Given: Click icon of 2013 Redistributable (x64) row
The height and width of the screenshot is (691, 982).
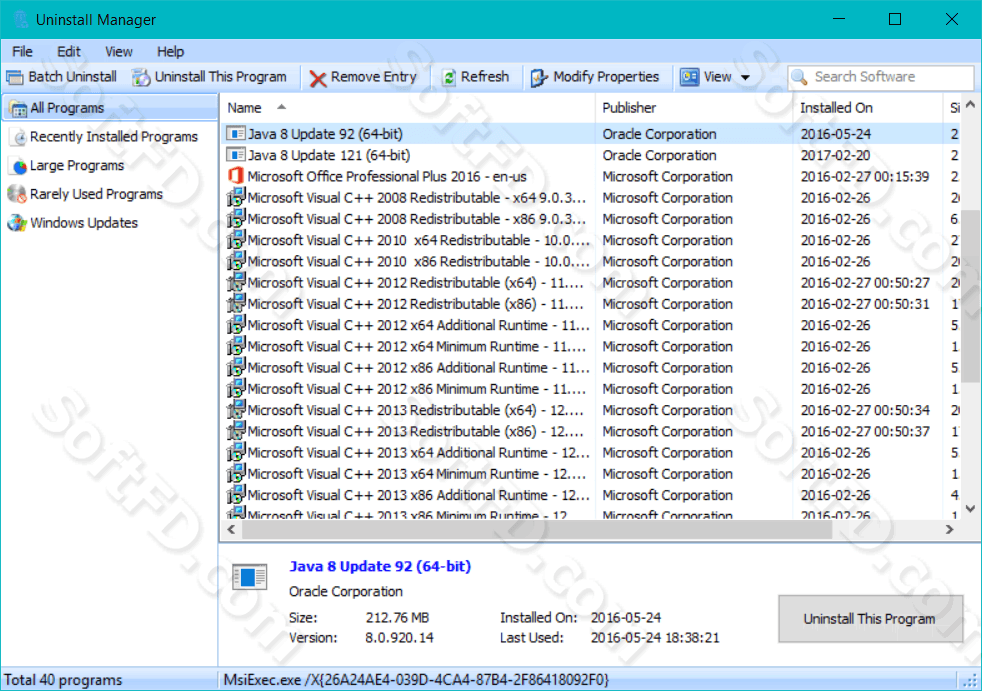Looking at the screenshot, I should pyautogui.click(x=235, y=410).
